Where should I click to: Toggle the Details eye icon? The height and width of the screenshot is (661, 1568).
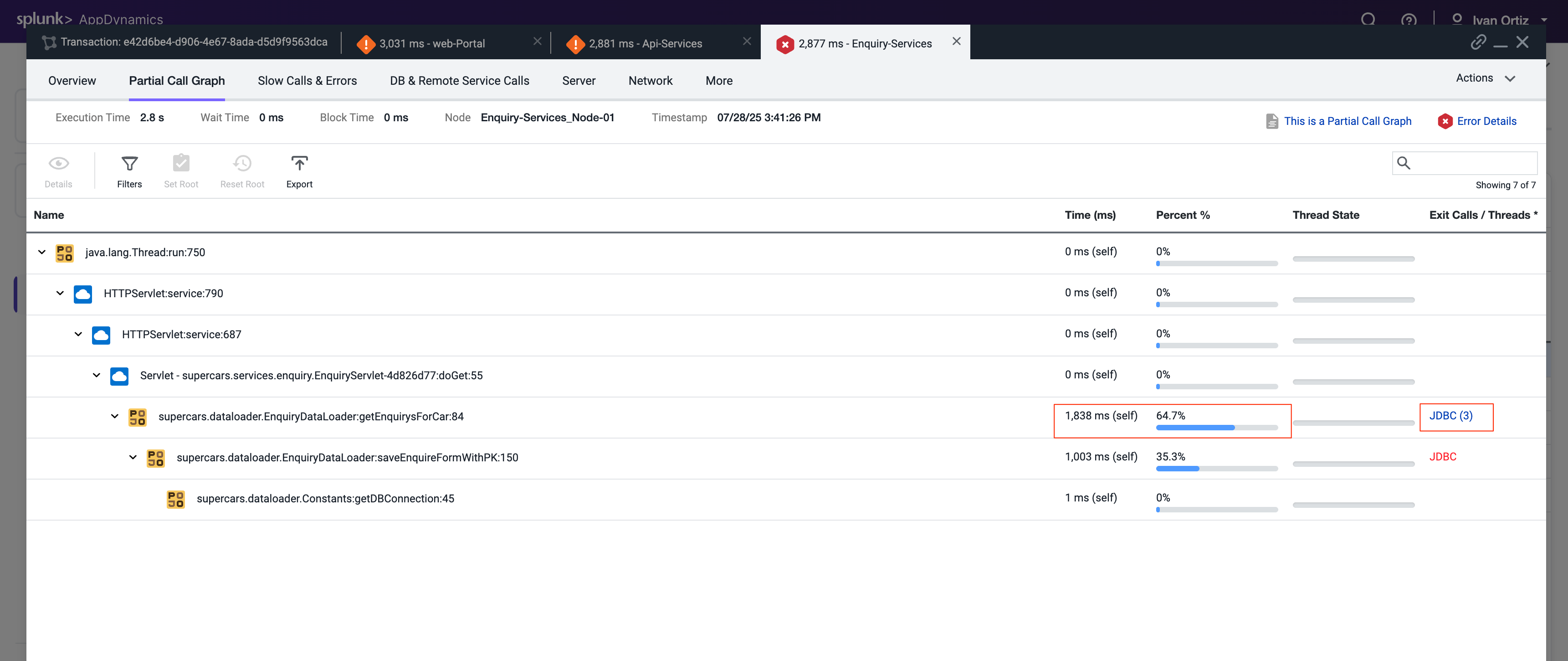pyautogui.click(x=58, y=164)
